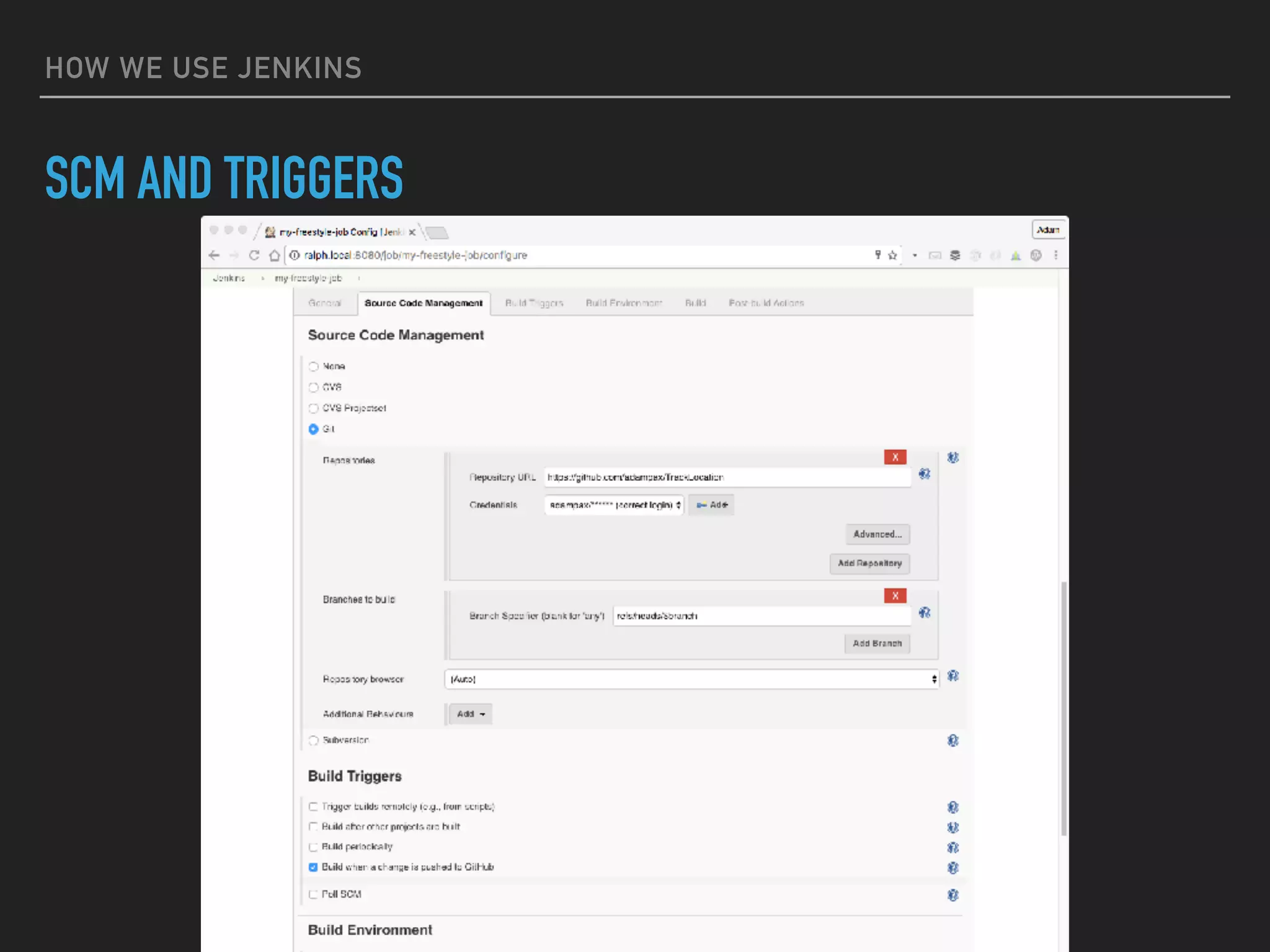The height and width of the screenshot is (952, 1270).
Task: Go to the Post-build Actions tab
Action: tap(766, 303)
